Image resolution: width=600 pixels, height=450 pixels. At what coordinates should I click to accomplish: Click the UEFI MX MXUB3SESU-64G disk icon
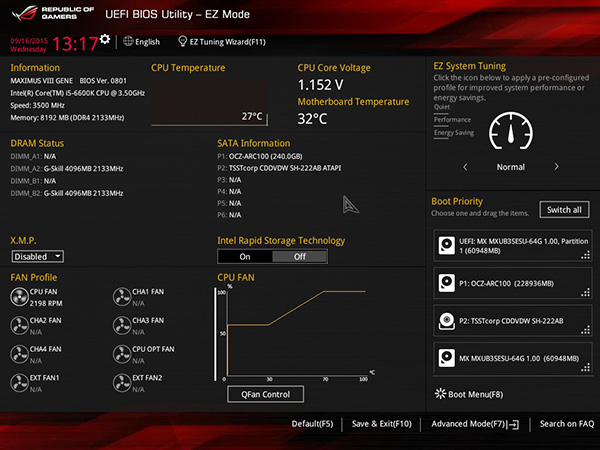click(x=447, y=245)
